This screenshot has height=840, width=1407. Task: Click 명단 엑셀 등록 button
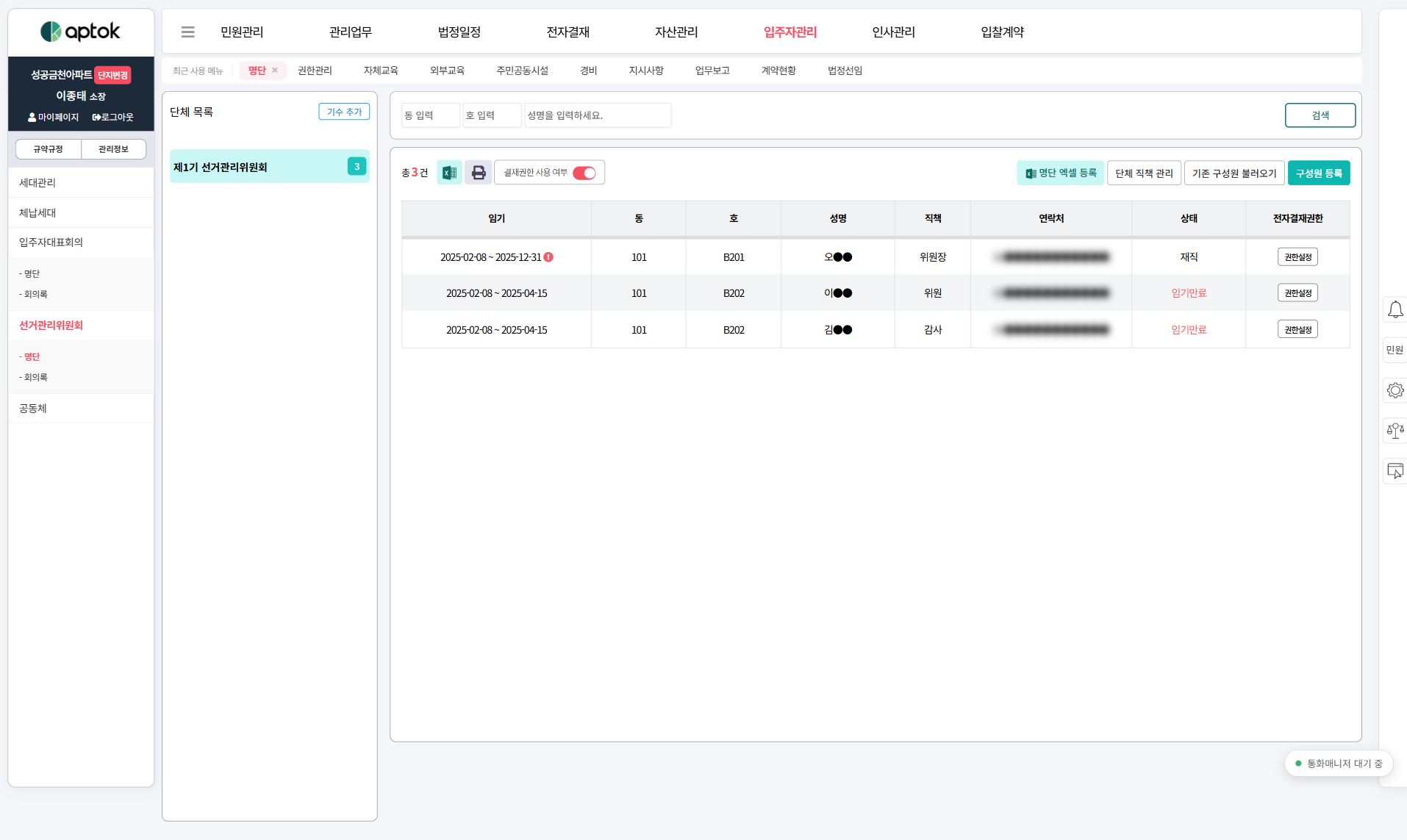[x=1060, y=173]
